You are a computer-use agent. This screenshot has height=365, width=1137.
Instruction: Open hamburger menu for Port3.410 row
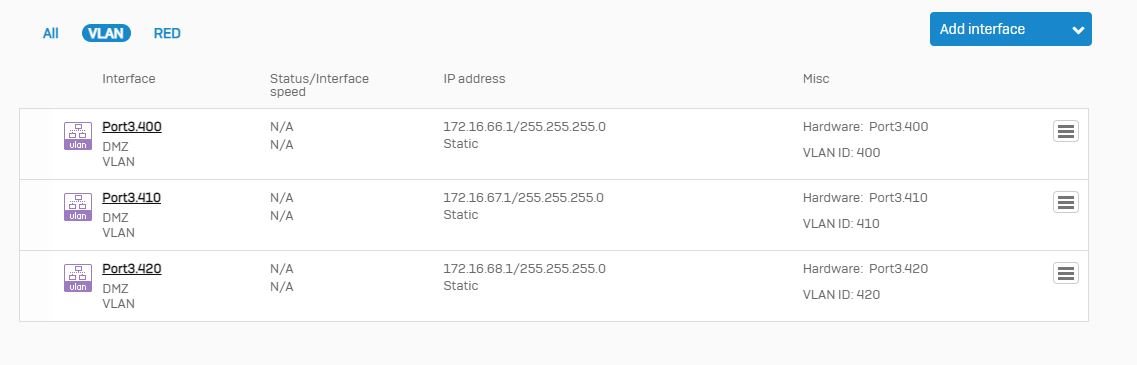point(1065,202)
